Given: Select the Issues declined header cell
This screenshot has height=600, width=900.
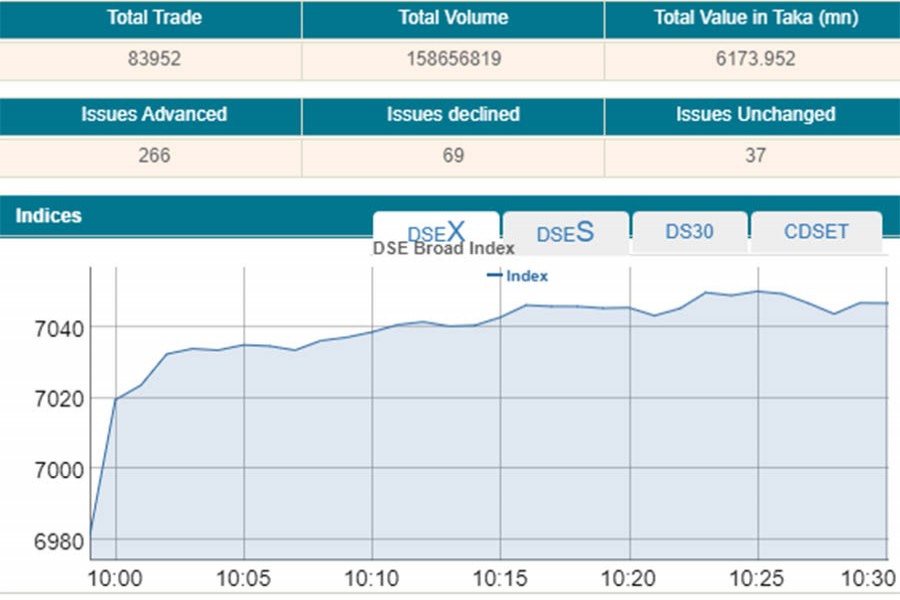Looking at the screenshot, I should tap(453, 114).
